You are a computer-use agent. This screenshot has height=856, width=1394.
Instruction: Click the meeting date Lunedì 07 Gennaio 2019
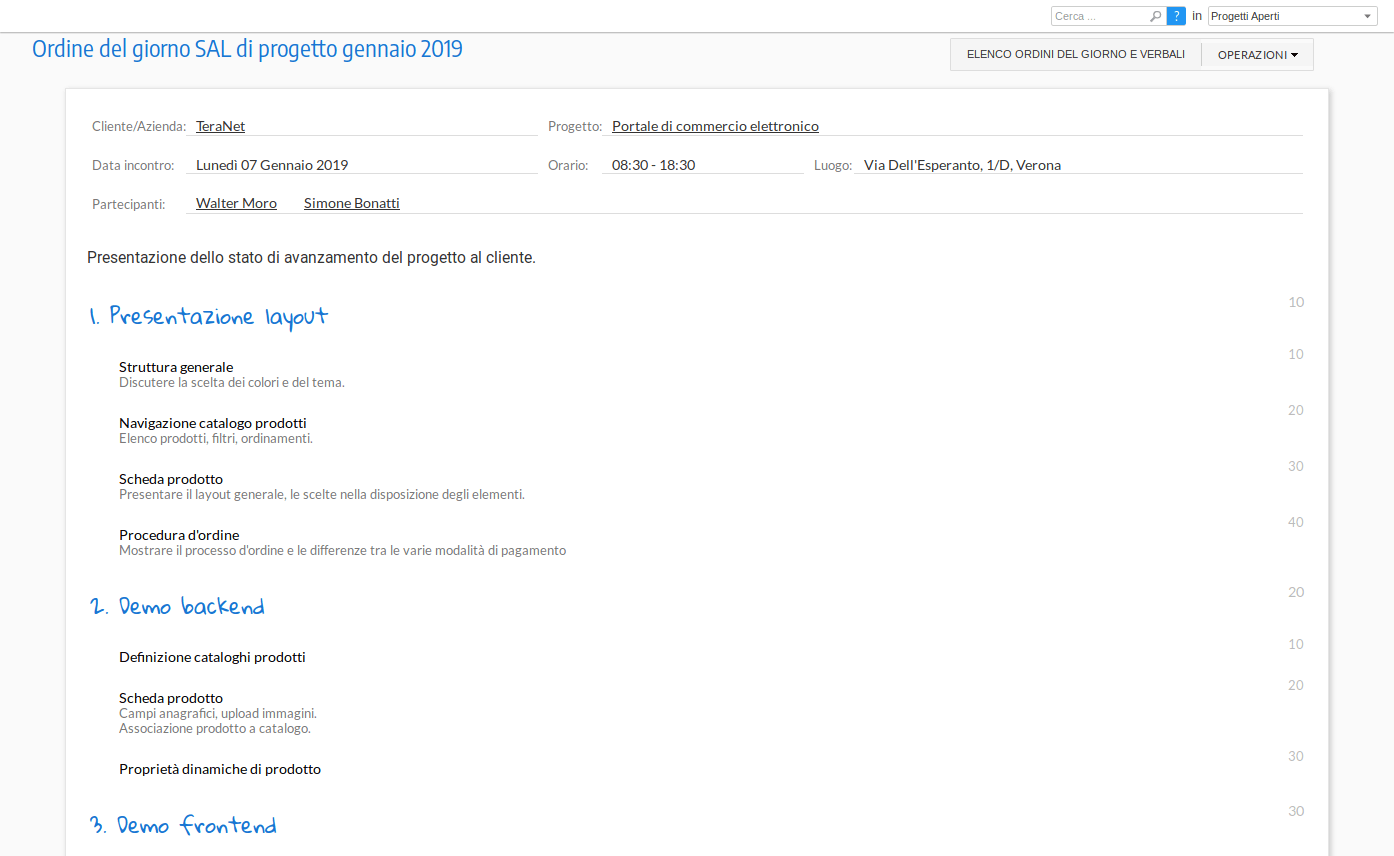(272, 165)
